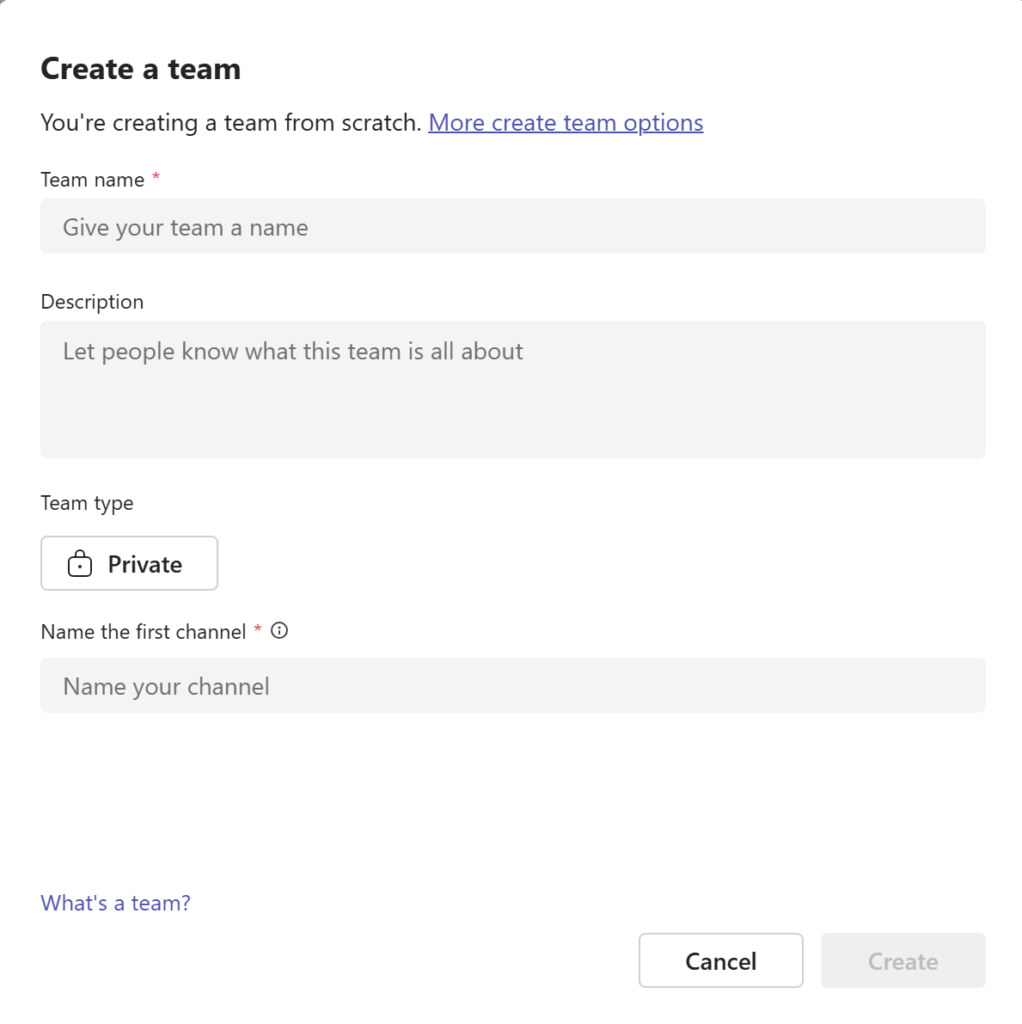This screenshot has height=1024, width=1022.
Task: Click the Name your channel field
Action: pos(513,685)
